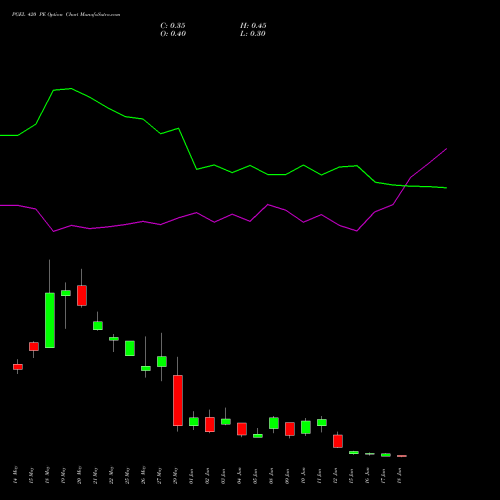500x500 pixels.
Task: Click the 01 Jun date label
Action: pyautogui.click(x=191, y=476)
